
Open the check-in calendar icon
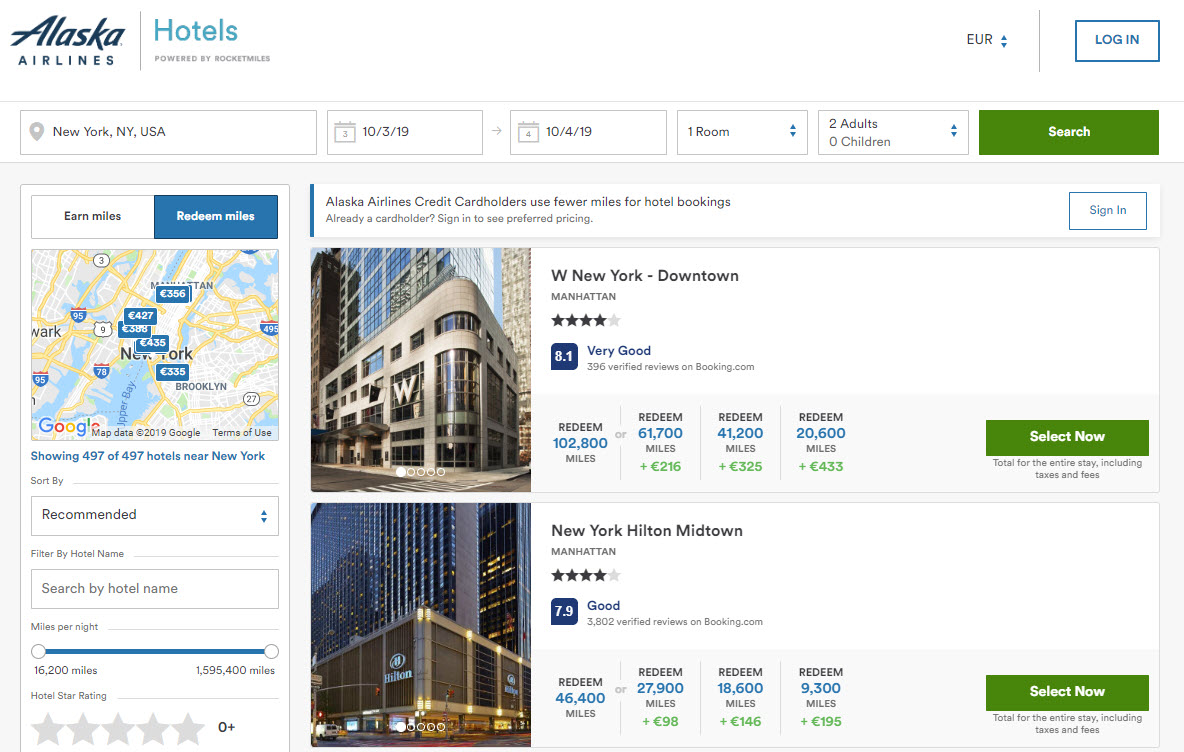344,132
